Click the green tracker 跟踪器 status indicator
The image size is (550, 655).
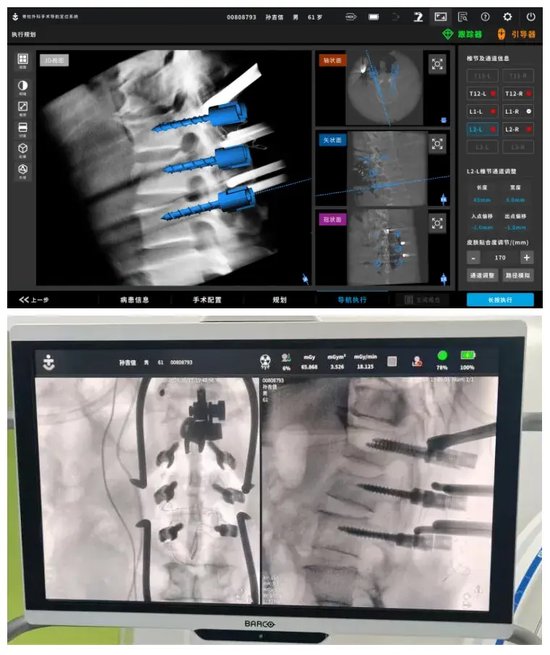(462, 34)
